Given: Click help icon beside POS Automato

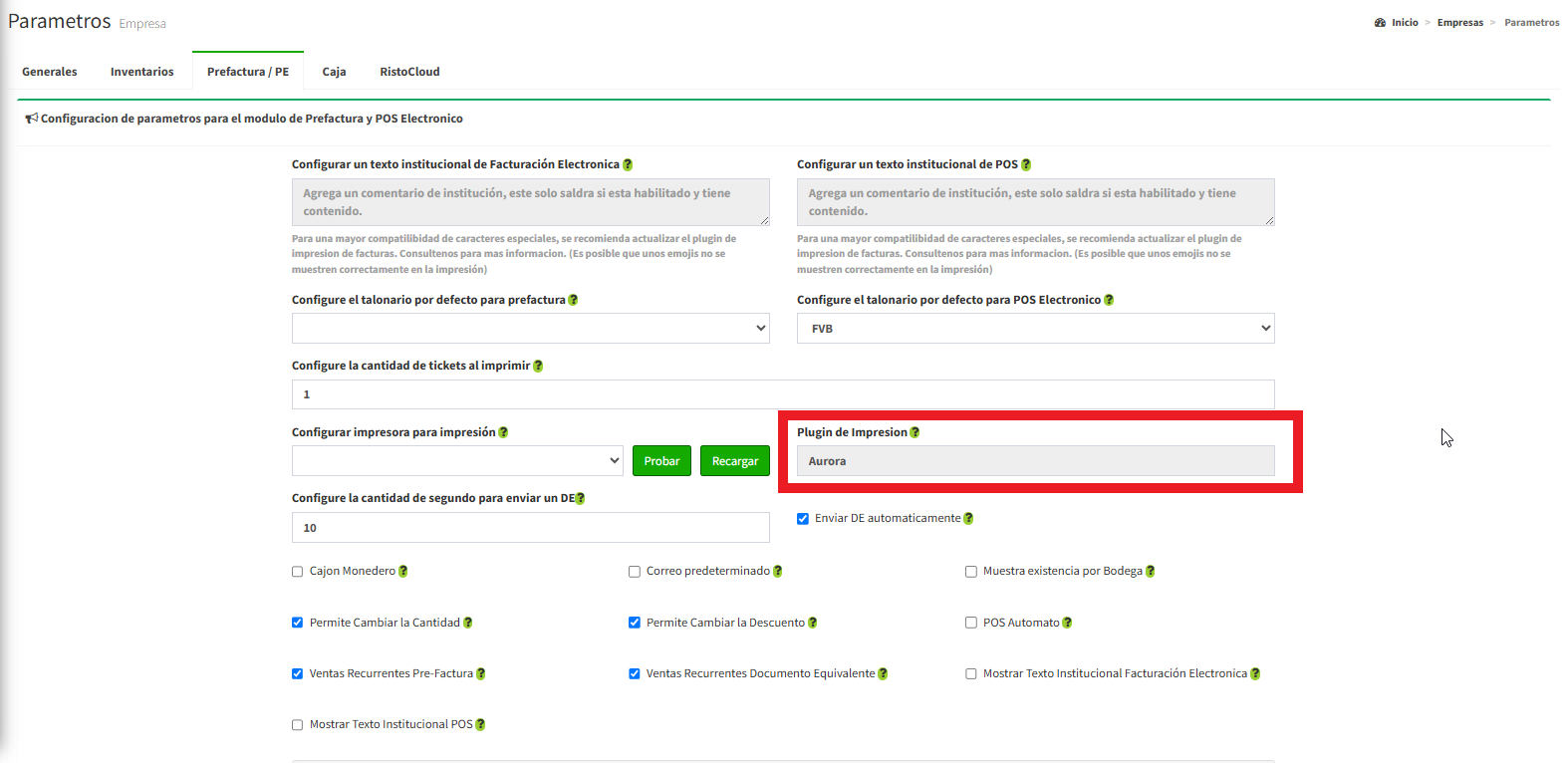Looking at the screenshot, I should 1067,623.
